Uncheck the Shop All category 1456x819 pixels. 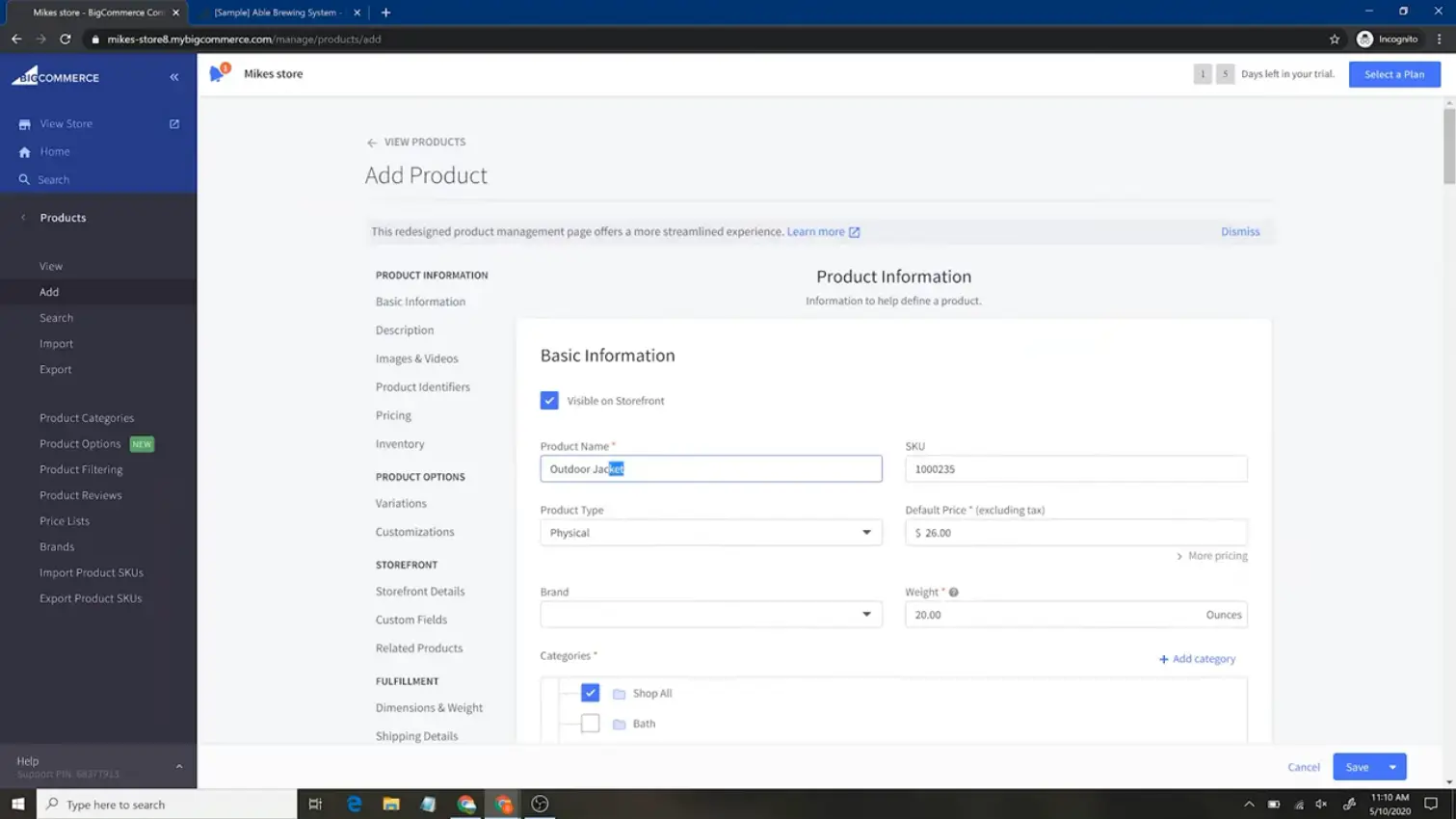[590, 693]
